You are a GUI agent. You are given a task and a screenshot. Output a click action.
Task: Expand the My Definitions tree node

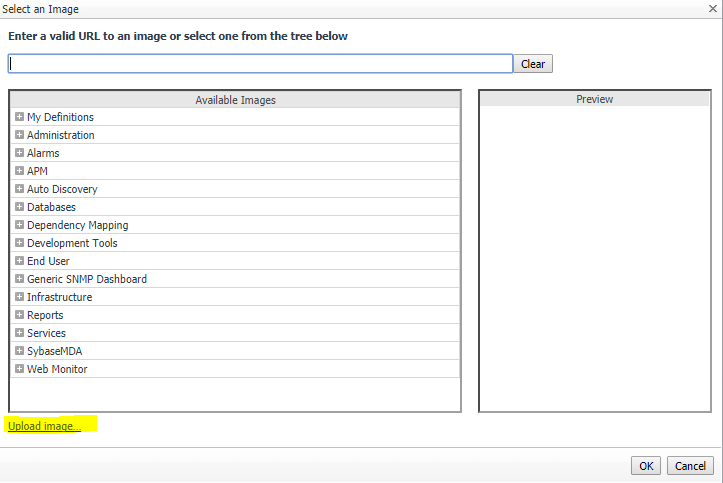[x=19, y=117]
